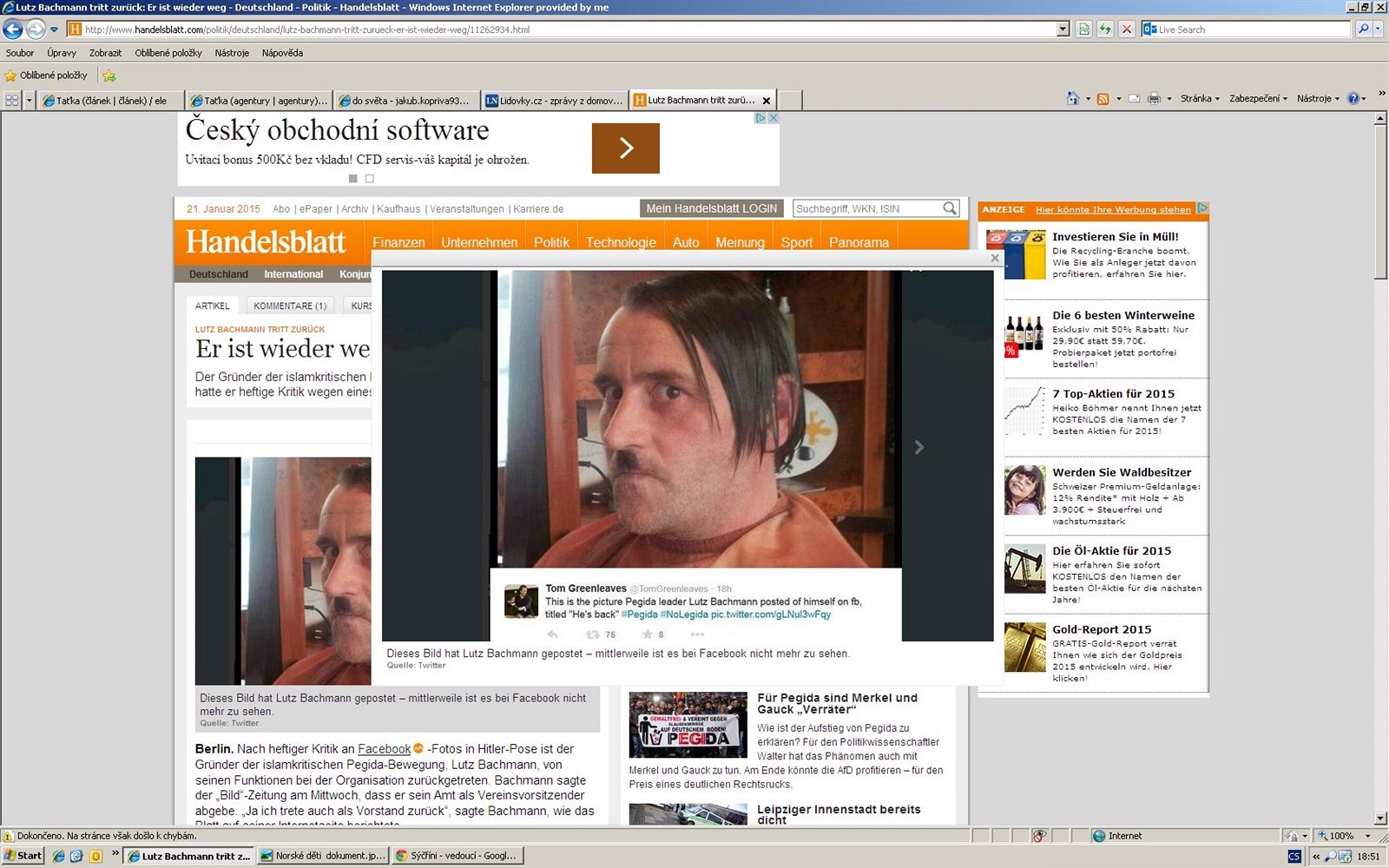
Task: Open the zoom level 100% dropdown
Action: [1367, 836]
